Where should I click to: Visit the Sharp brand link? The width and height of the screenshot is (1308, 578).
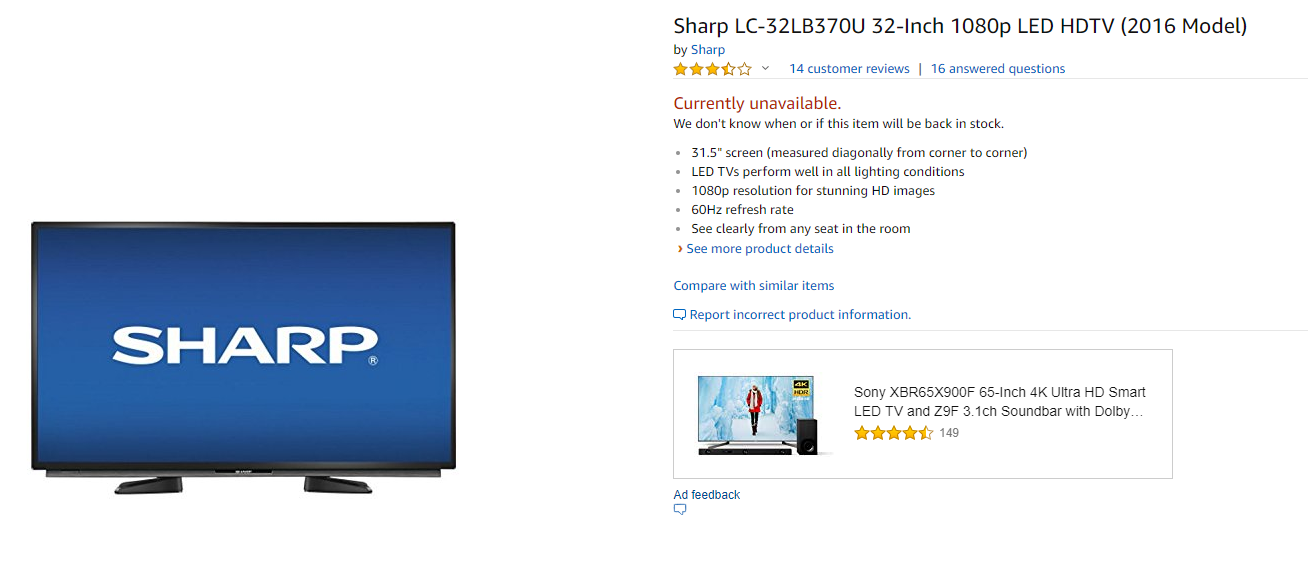708,49
